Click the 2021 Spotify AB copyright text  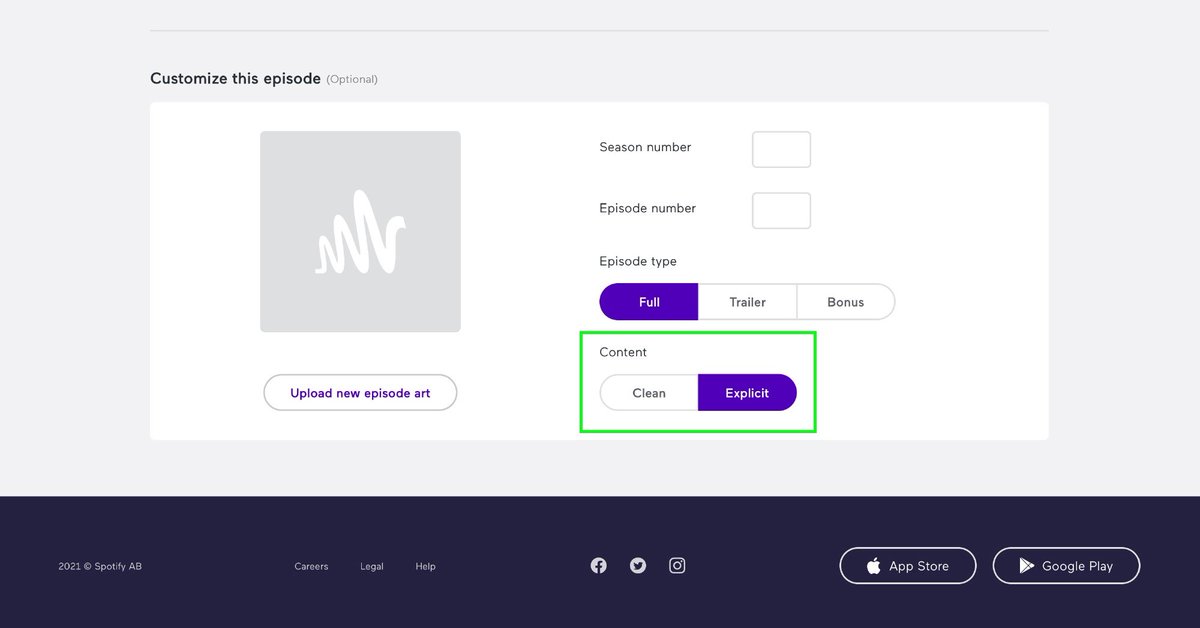point(100,565)
